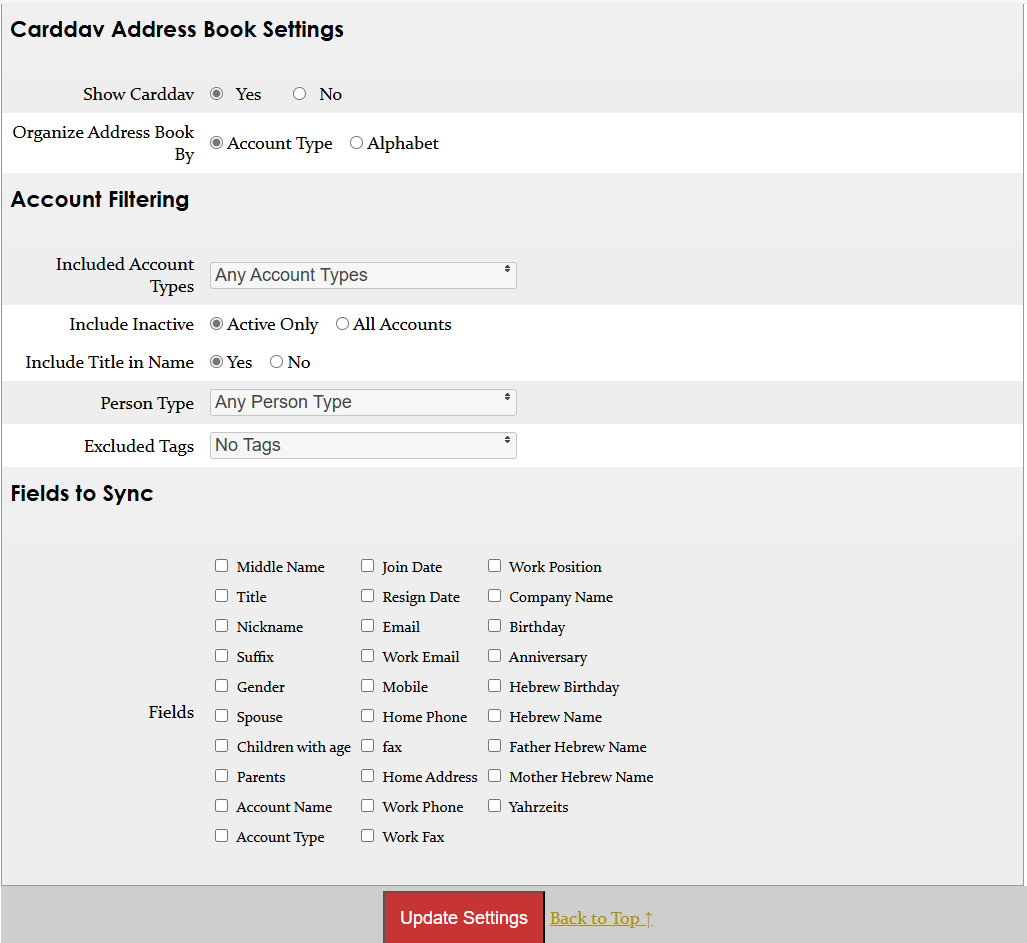The width and height of the screenshot is (1027, 943).
Task: Enable the Spouse field
Action: tap(221, 715)
